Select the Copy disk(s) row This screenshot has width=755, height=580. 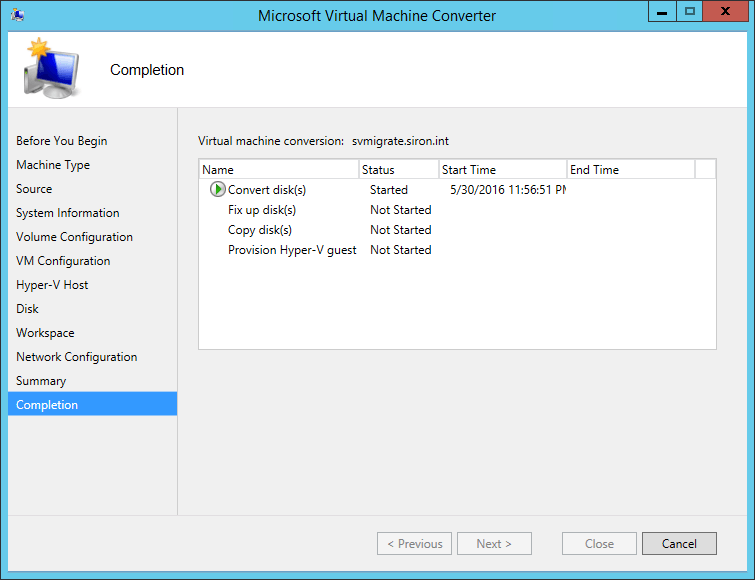click(x=457, y=230)
